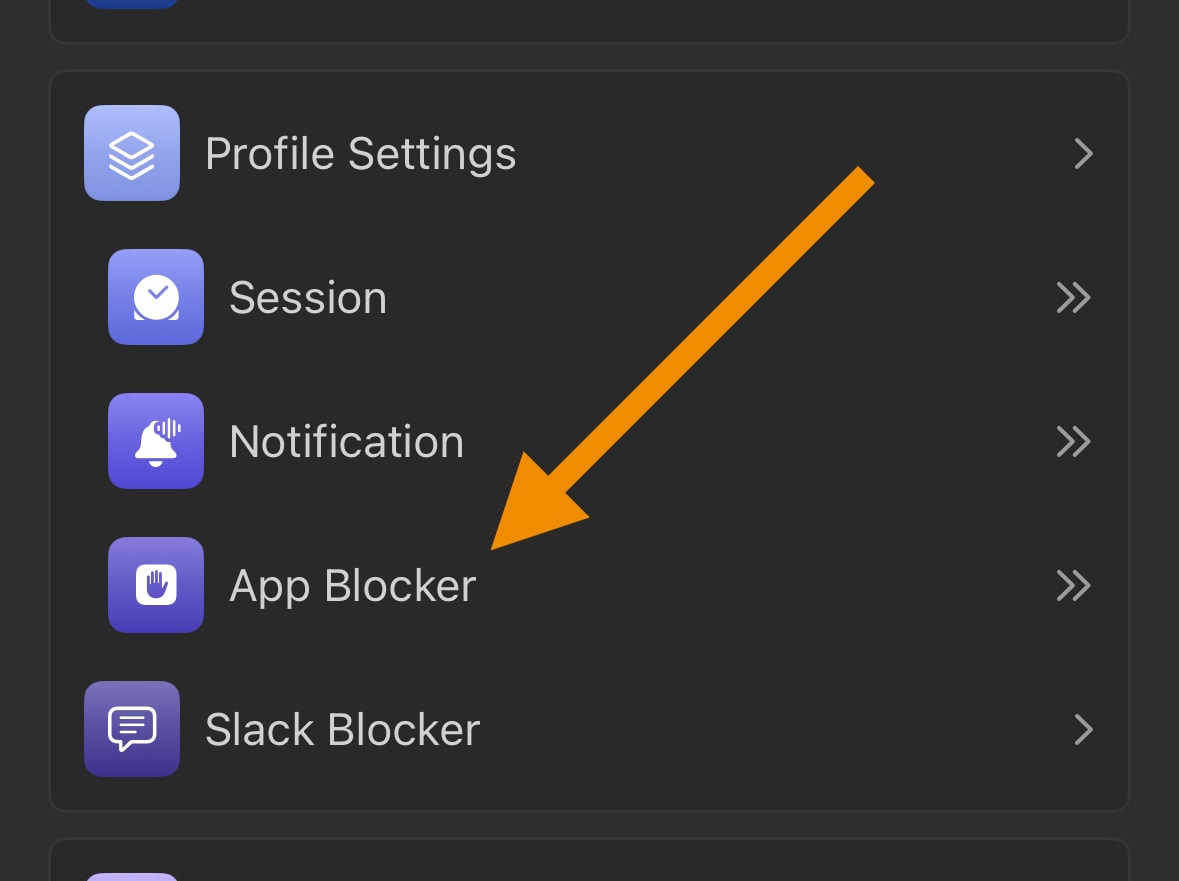Click the Slack Blocker chat bubble icon
Screen dimensions: 1179x881
pyautogui.click(x=131, y=729)
